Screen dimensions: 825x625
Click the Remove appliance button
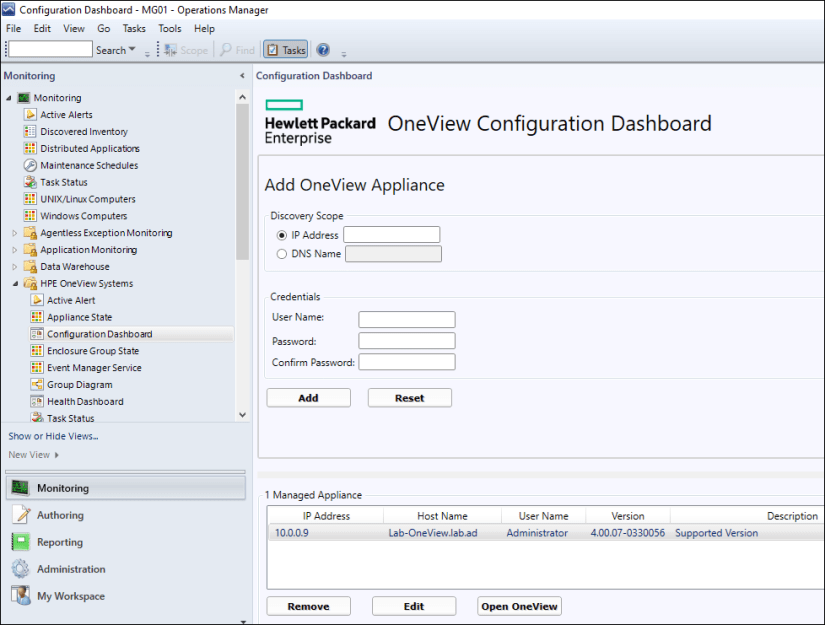point(308,606)
